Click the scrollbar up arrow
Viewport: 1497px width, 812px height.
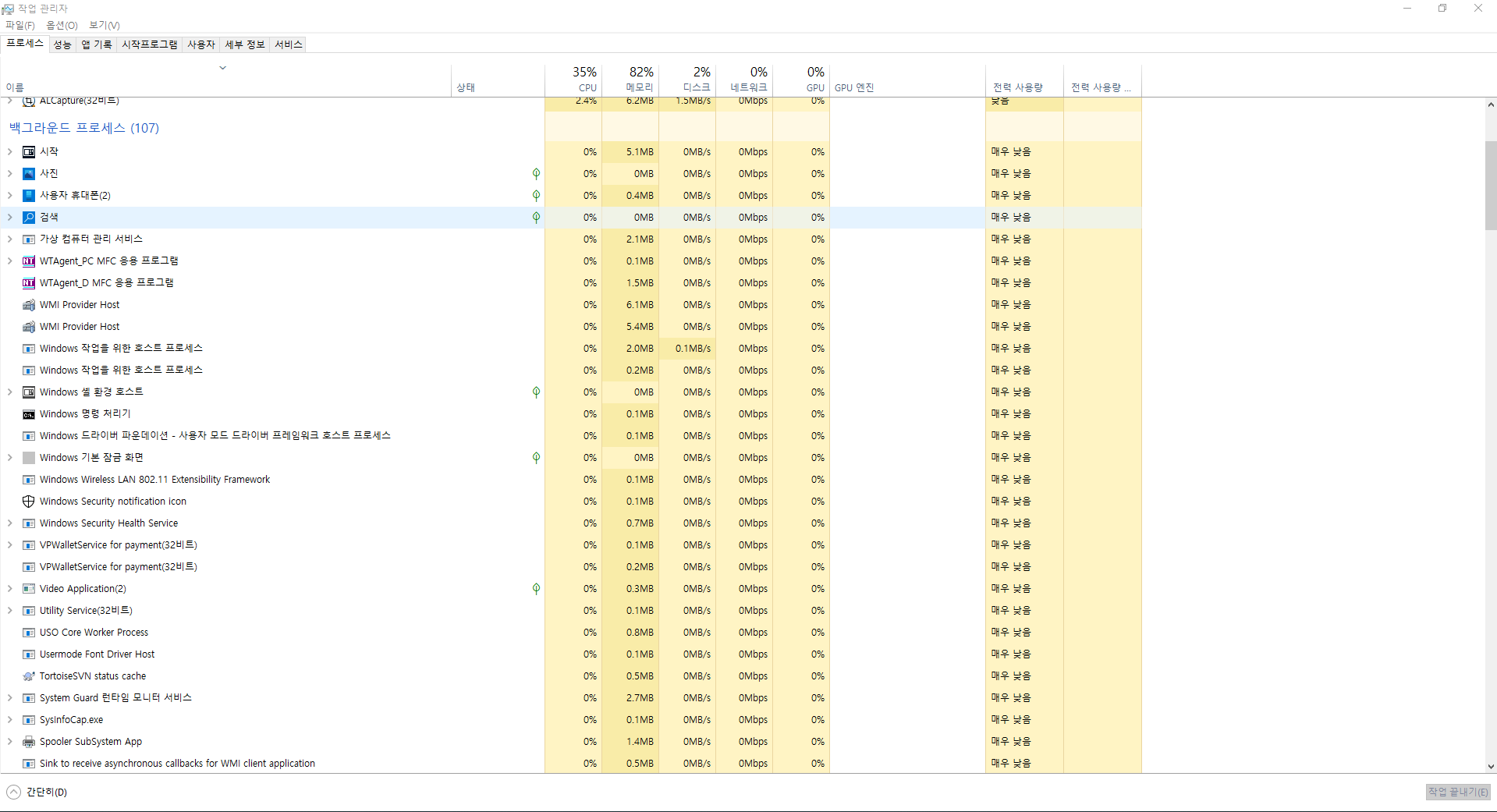point(1491,105)
